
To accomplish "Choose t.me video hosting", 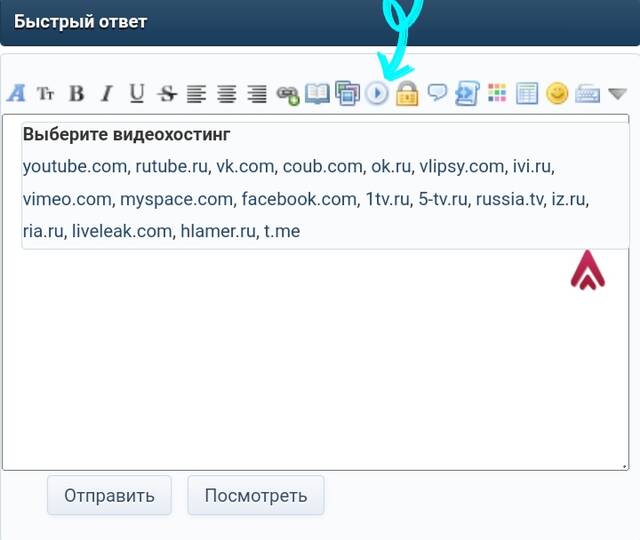I will coord(282,231).
